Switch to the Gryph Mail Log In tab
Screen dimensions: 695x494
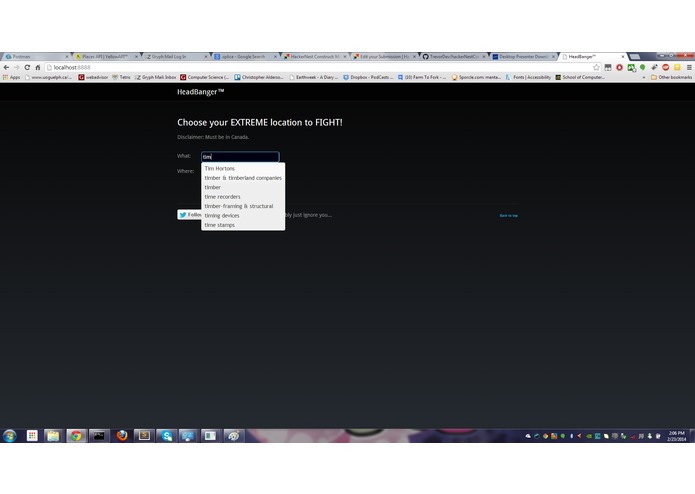pos(176,57)
